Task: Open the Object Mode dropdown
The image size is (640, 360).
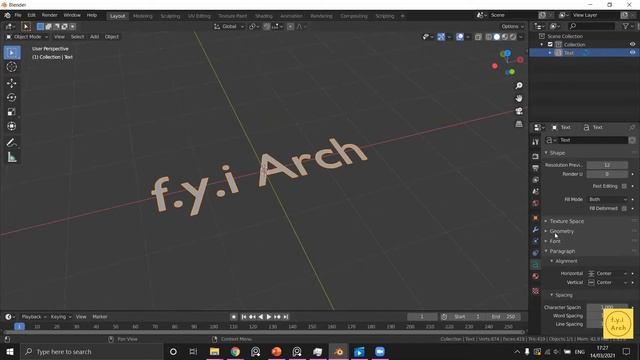Action: tap(27, 37)
